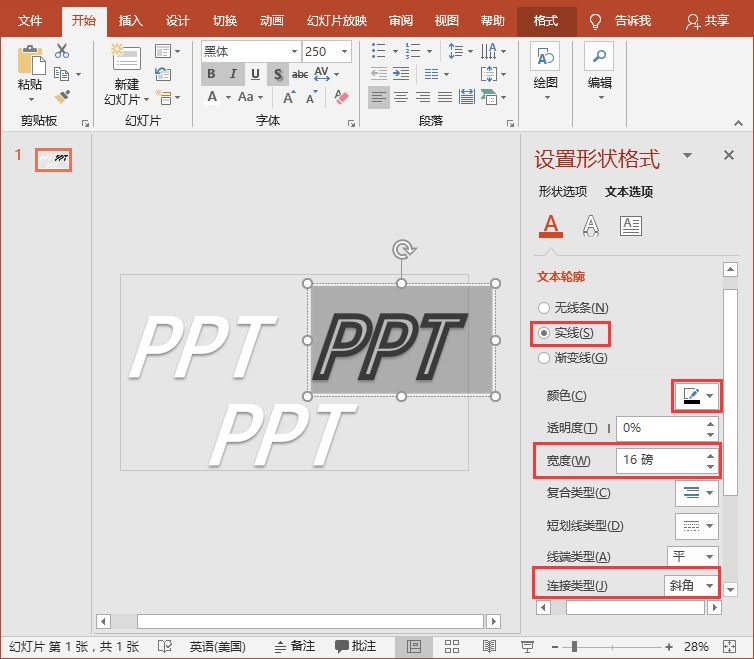
Task: Open 短划线类型 dash type dropdown
Action: (x=696, y=526)
